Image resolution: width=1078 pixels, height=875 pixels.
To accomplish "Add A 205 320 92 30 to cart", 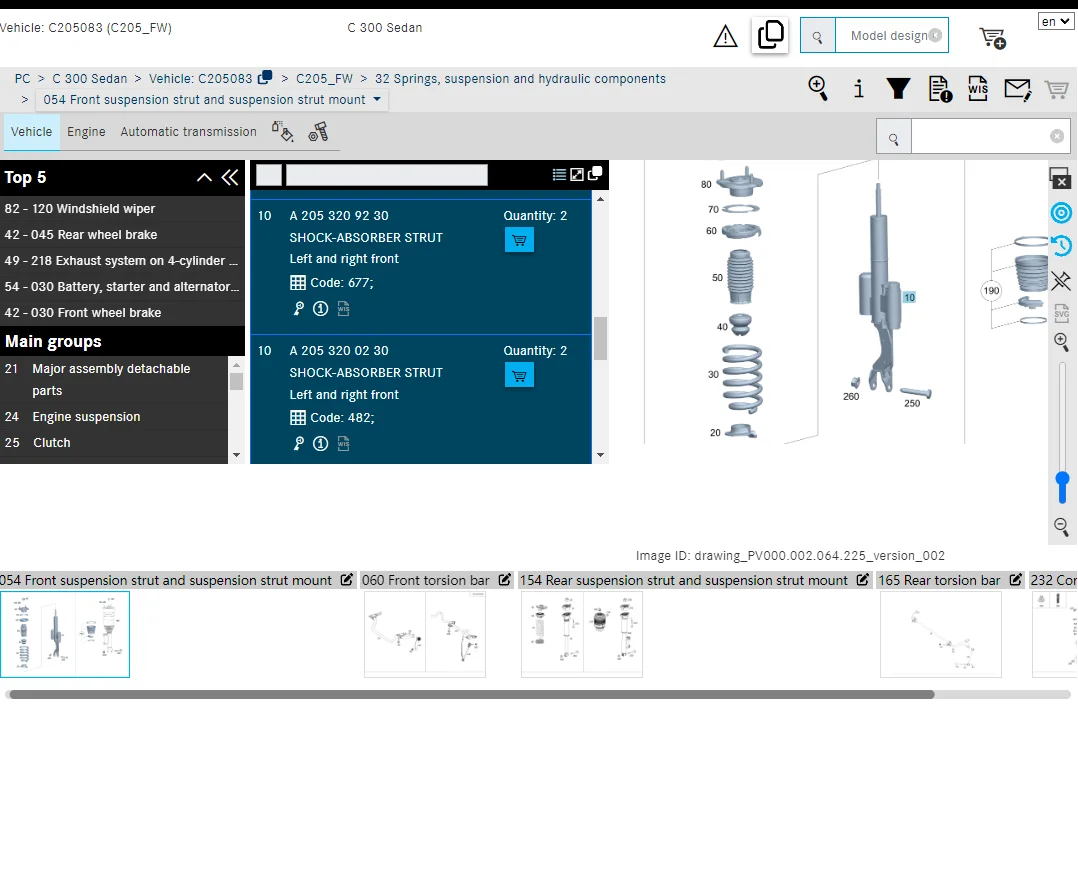I will [519, 240].
